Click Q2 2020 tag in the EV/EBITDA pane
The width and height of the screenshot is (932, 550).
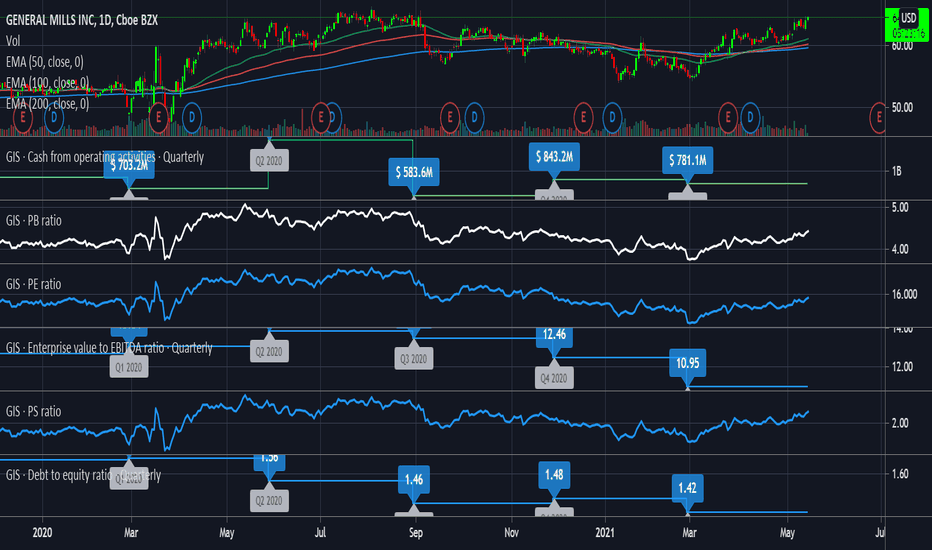[x=269, y=351]
